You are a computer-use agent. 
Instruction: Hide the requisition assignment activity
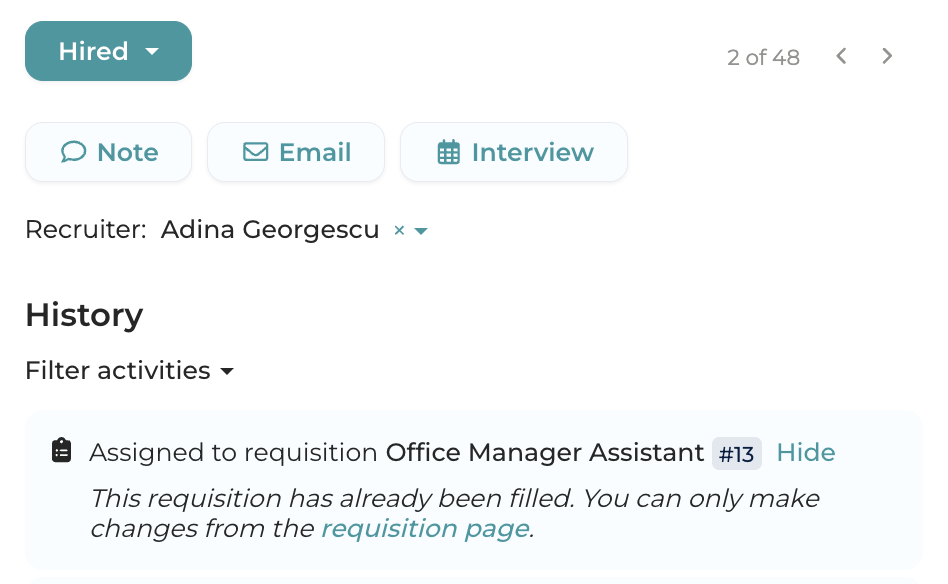805,453
